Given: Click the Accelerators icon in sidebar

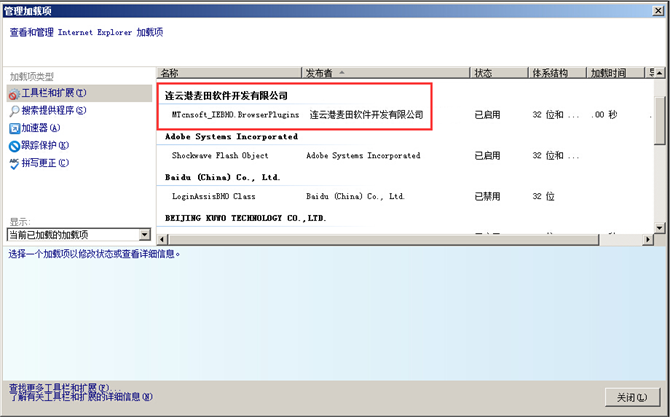Looking at the screenshot, I should [x=14, y=128].
